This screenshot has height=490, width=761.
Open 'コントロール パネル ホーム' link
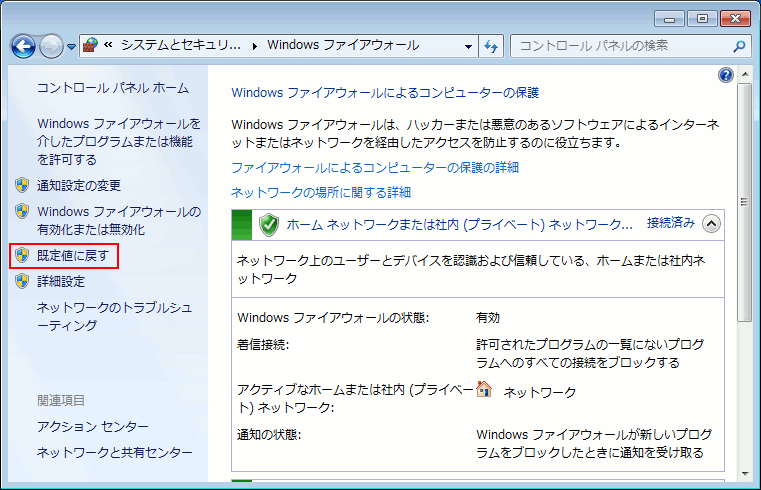coord(112,88)
